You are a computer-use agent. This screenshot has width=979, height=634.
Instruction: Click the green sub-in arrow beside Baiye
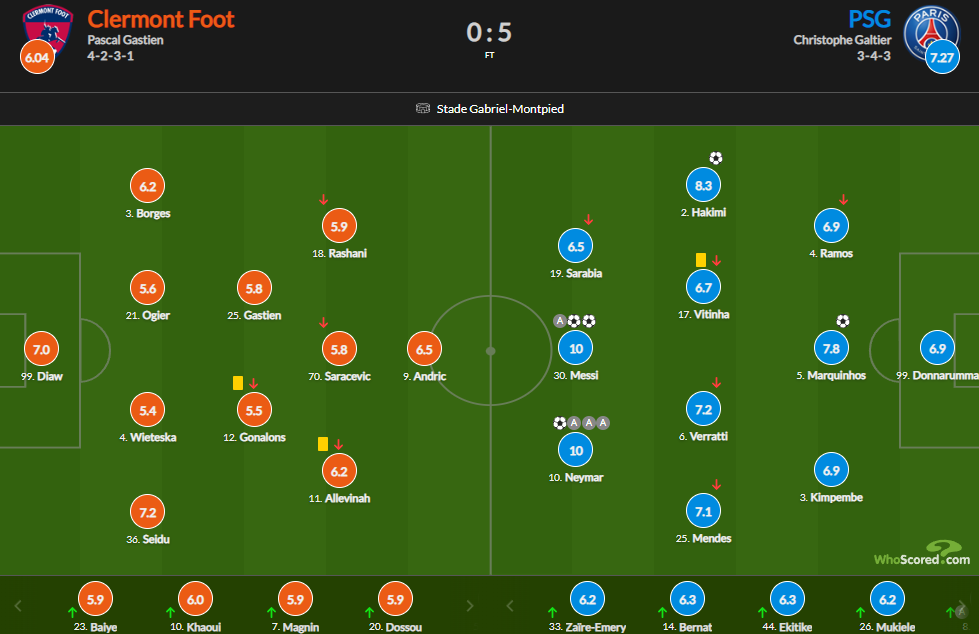(72, 612)
